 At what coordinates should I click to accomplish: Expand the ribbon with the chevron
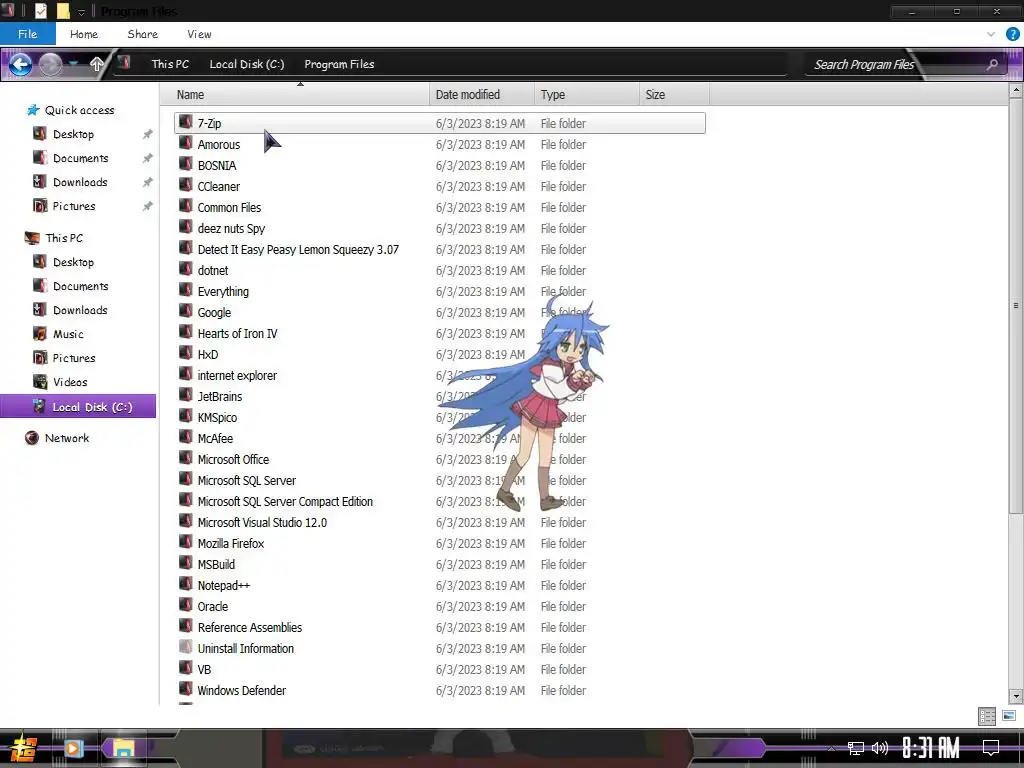click(991, 34)
